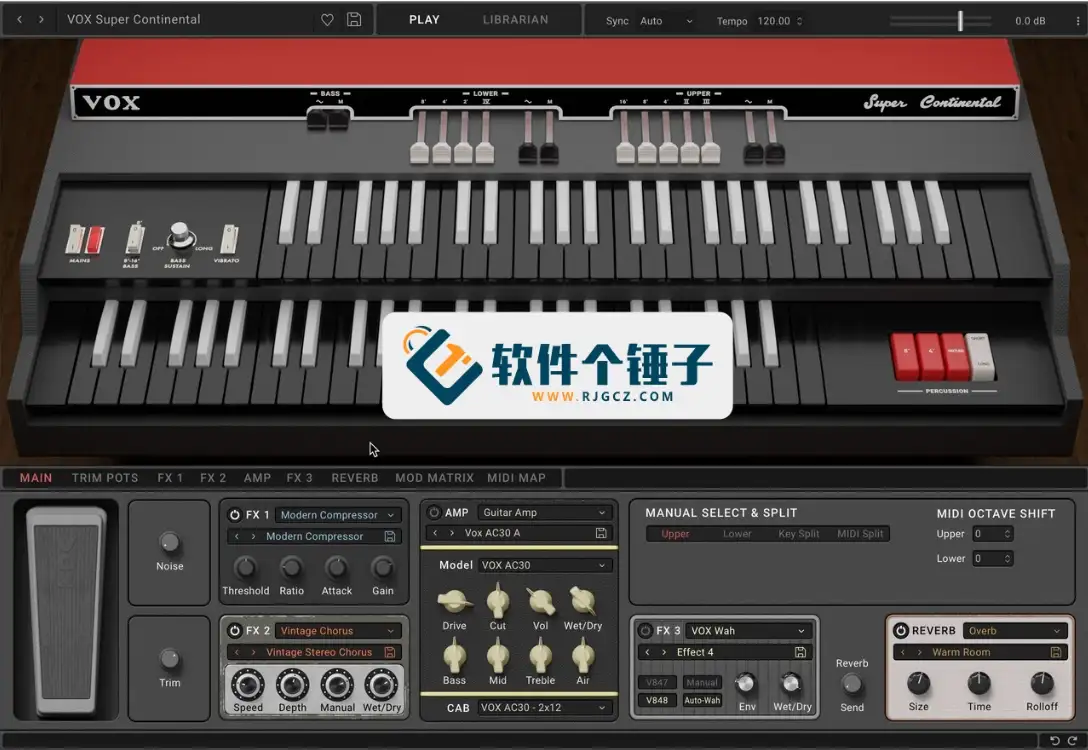Viewport: 1088px width, 750px height.
Task: Save the Modern Compressor FX 1 preset
Action: pos(390,536)
